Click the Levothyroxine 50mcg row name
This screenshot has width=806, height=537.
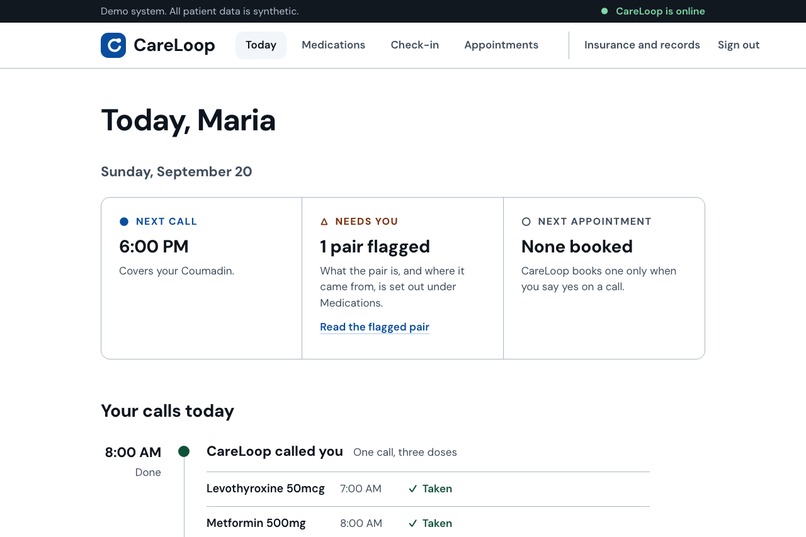[x=265, y=488]
